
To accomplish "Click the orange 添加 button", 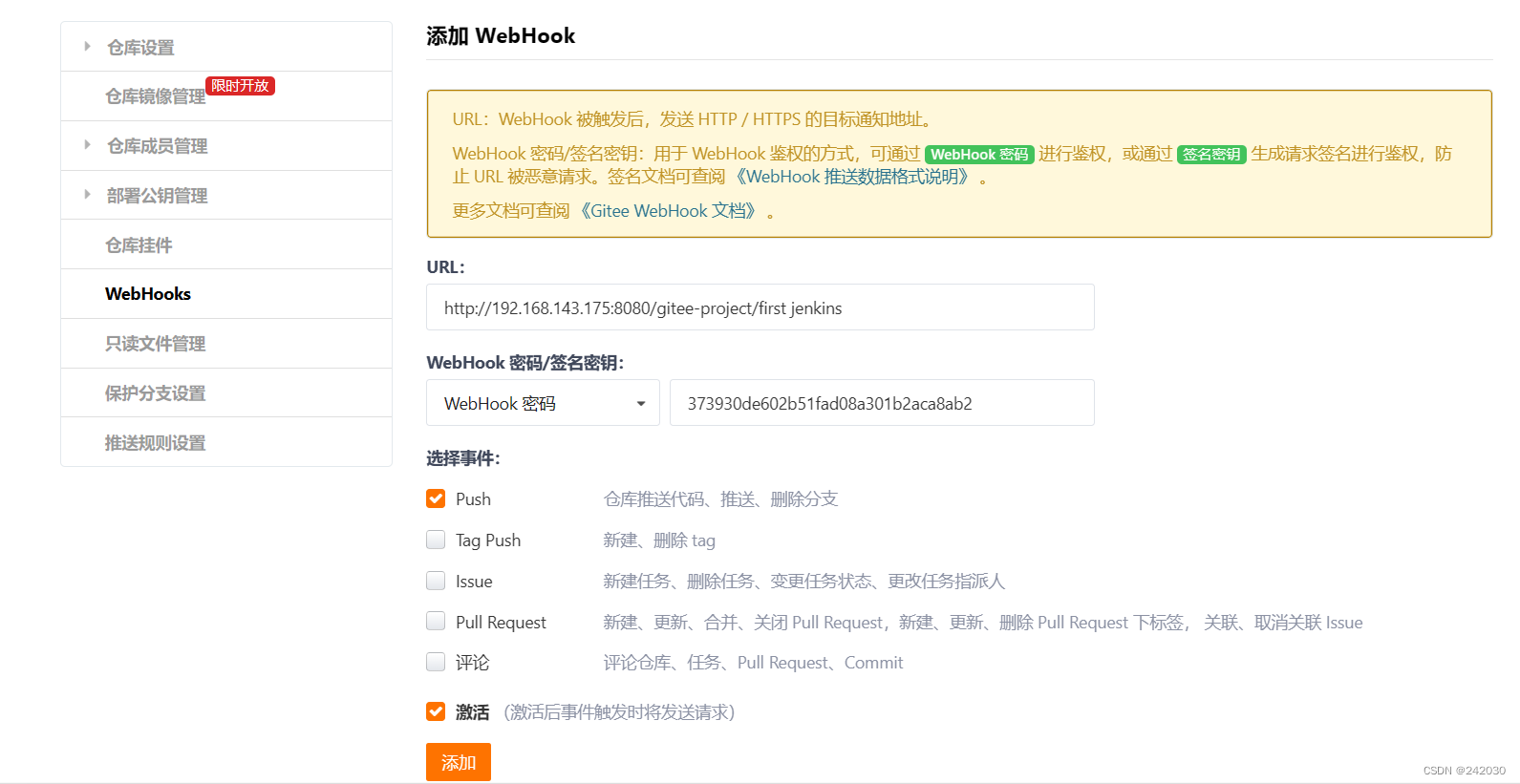I will (x=459, y=762).
